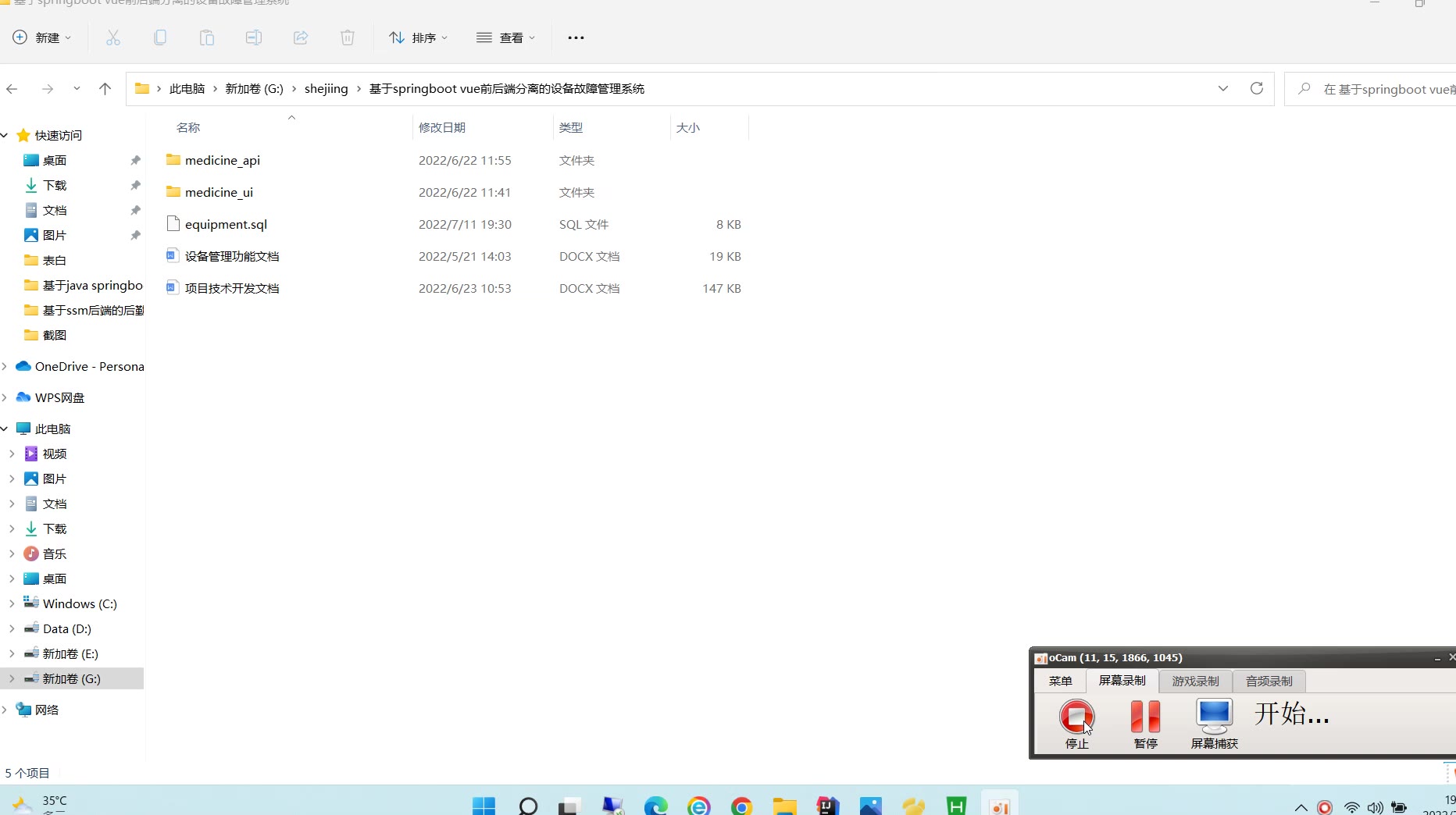Sort by 修改日期 column header
The image size is (1456, 815).
[x=442, y=127]
